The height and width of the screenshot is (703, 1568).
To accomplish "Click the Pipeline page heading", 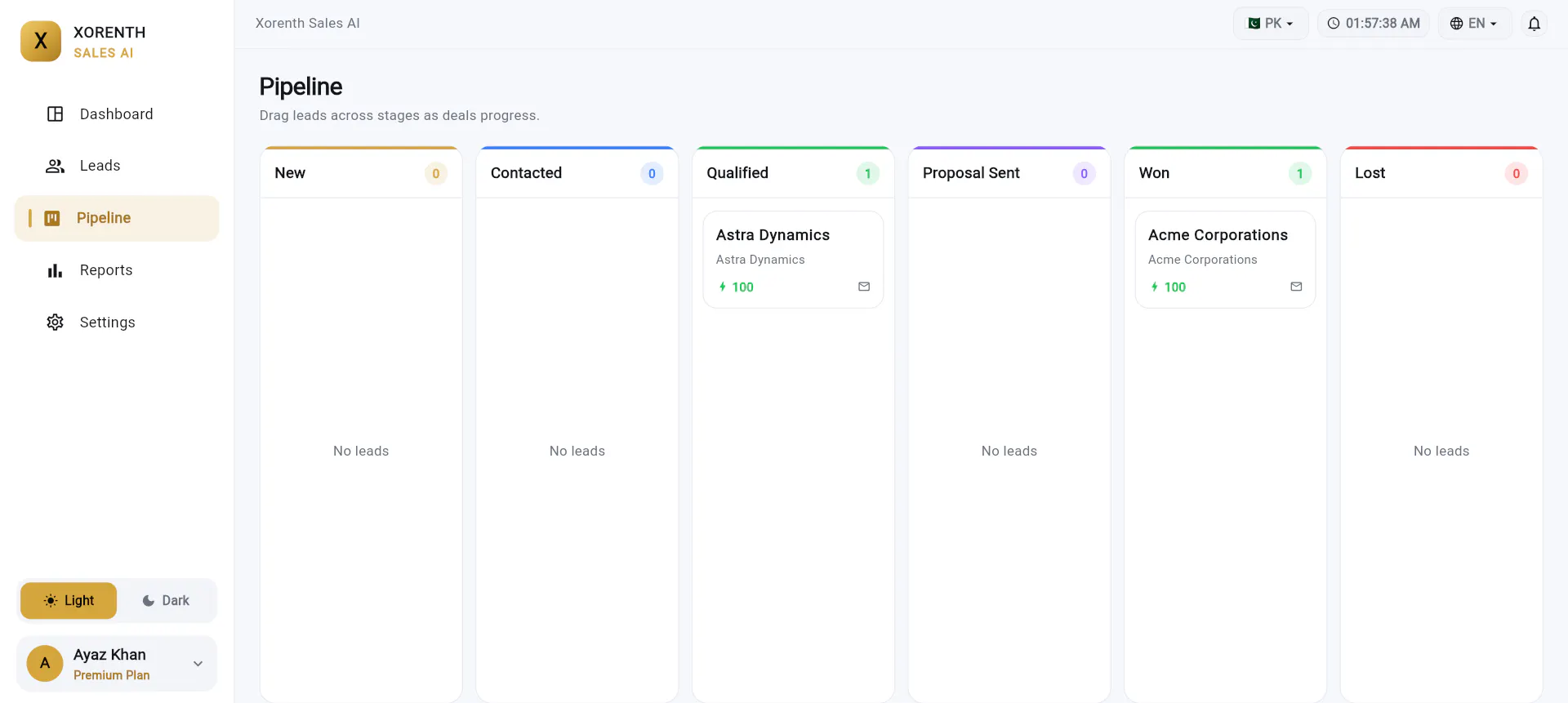I will pos(301,87).
